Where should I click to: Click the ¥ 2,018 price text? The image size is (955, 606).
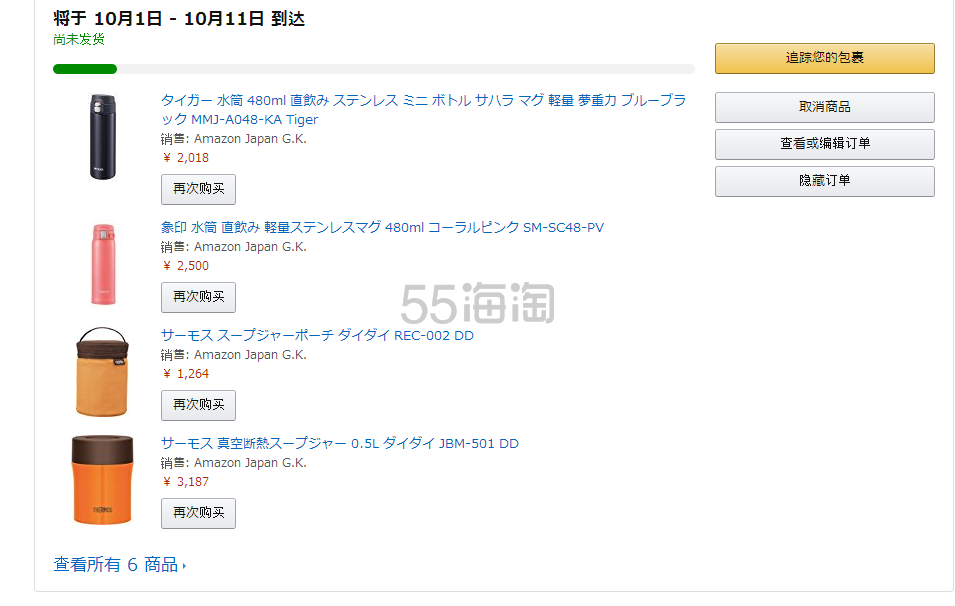pos(186,157)
